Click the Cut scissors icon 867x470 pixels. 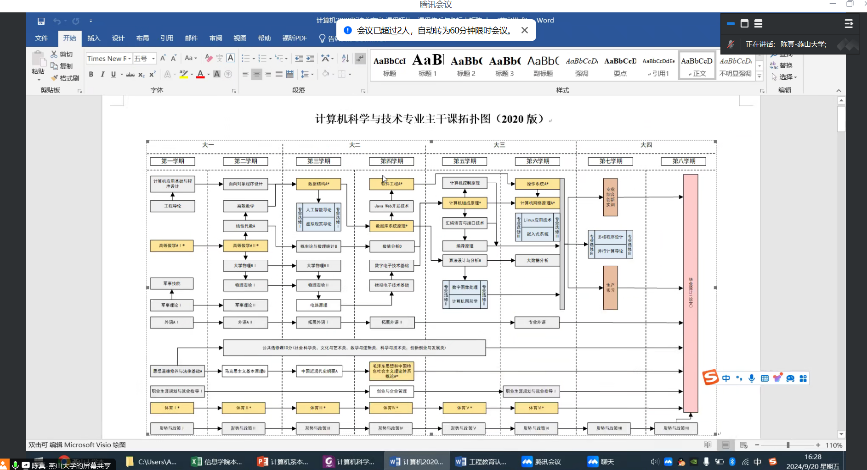click(54, 54)
